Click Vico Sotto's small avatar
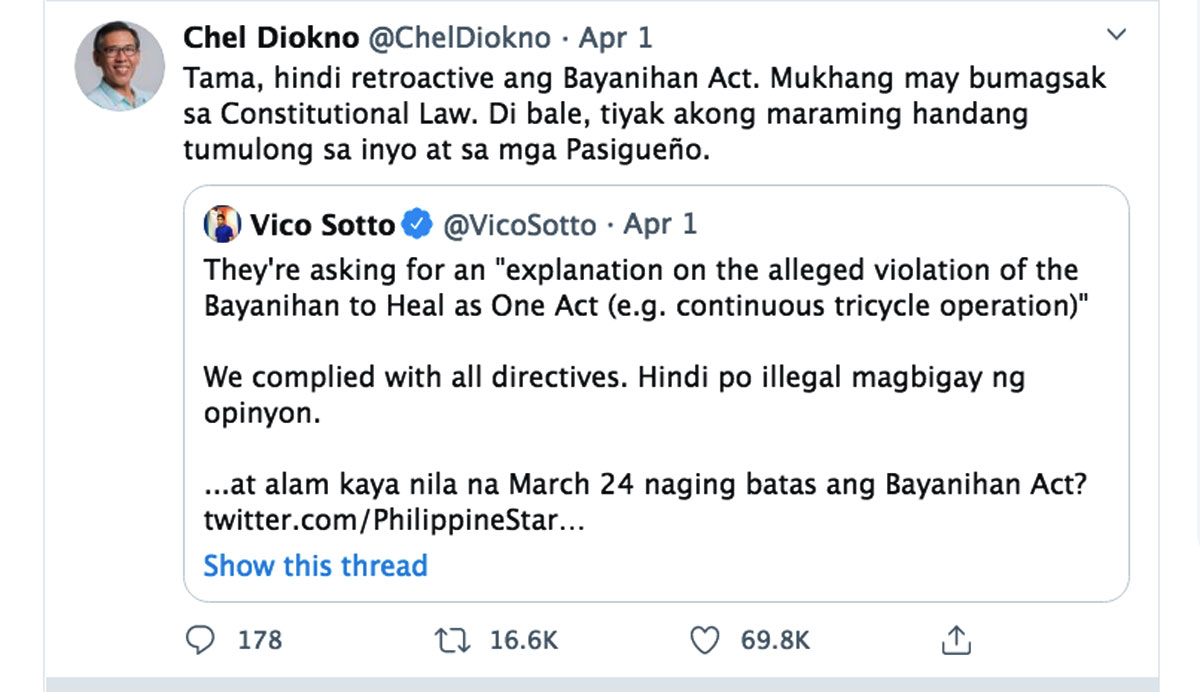This screenshot has height=692, width=1200. pos(224,225)
